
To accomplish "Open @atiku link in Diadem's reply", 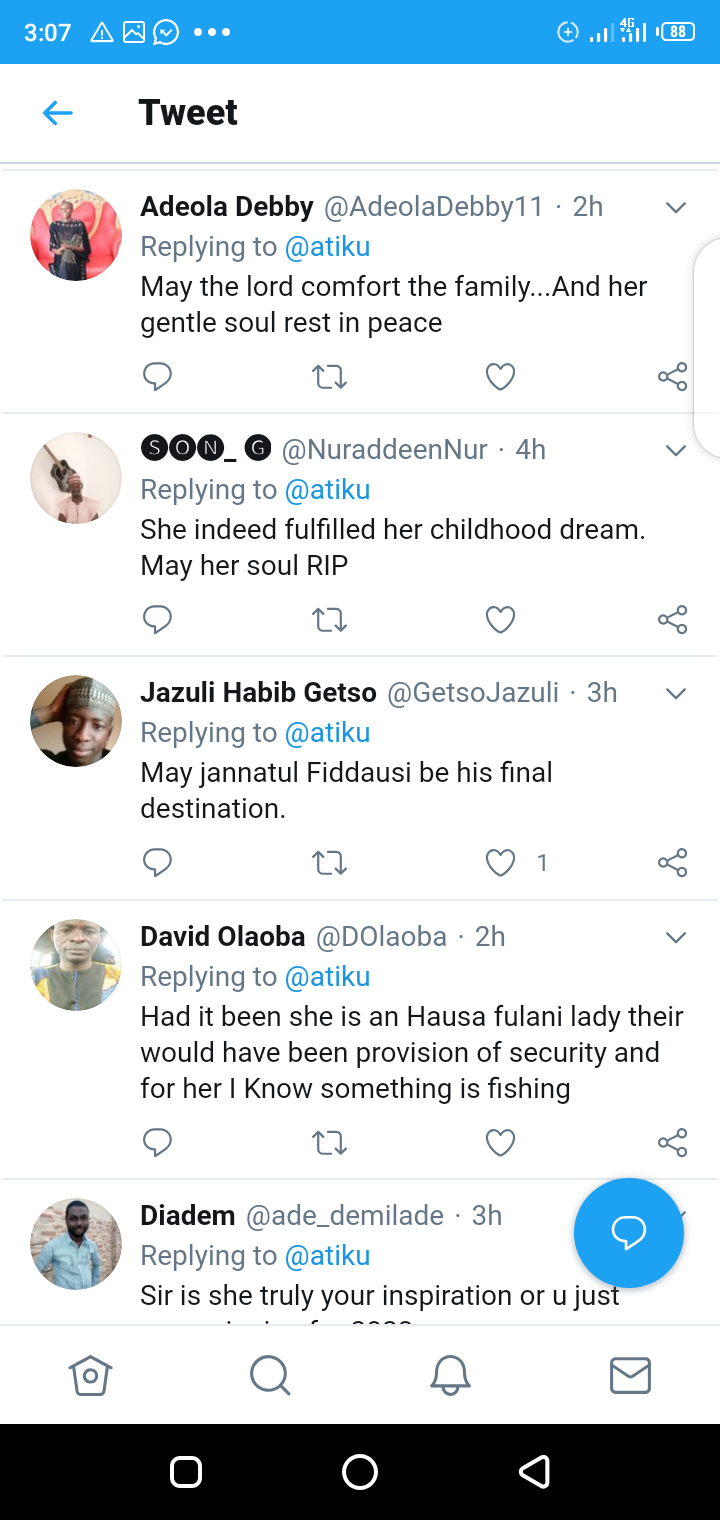I will point(327,1256).
